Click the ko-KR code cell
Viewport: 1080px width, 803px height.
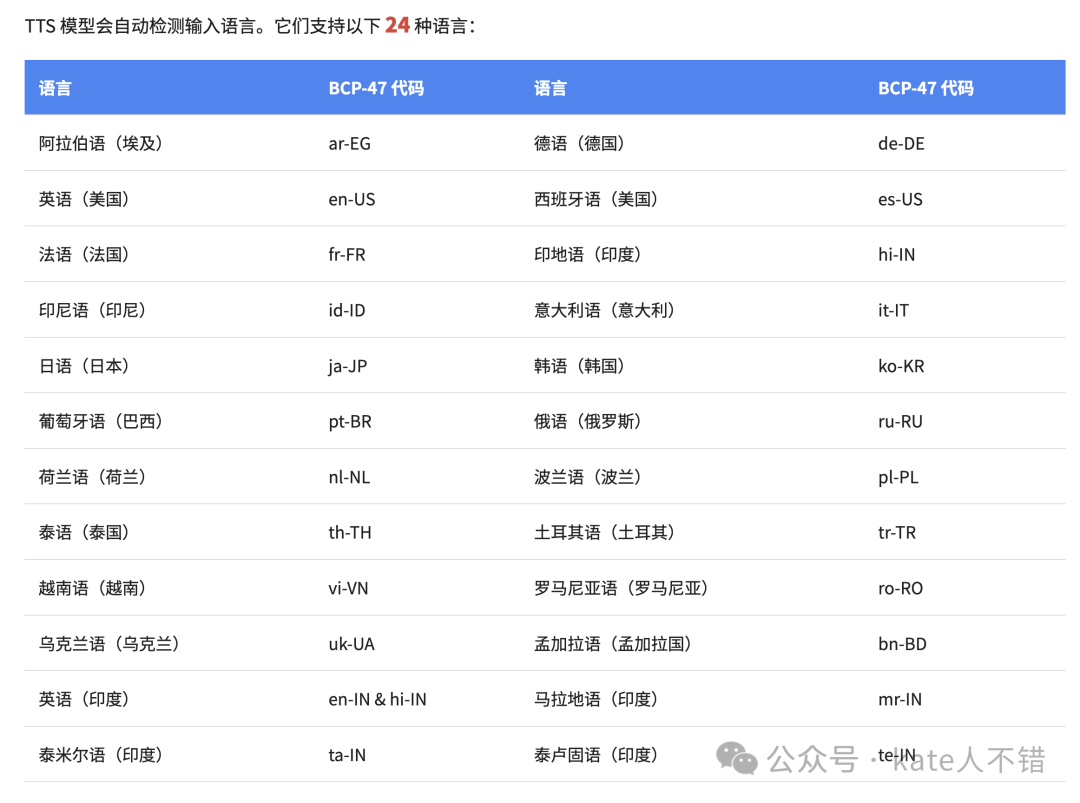[899, 365]
